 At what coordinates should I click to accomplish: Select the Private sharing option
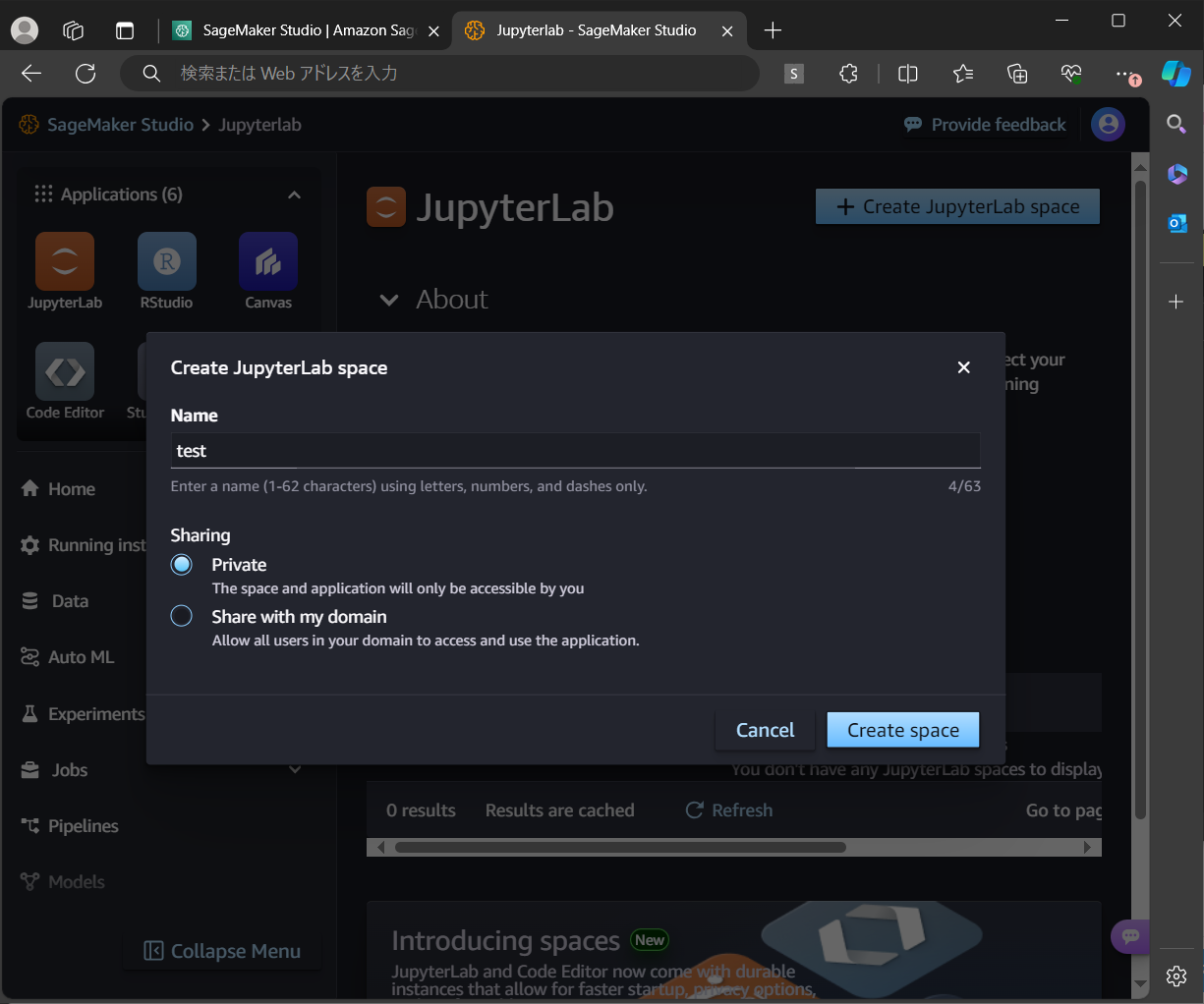[x=182, y=565]
